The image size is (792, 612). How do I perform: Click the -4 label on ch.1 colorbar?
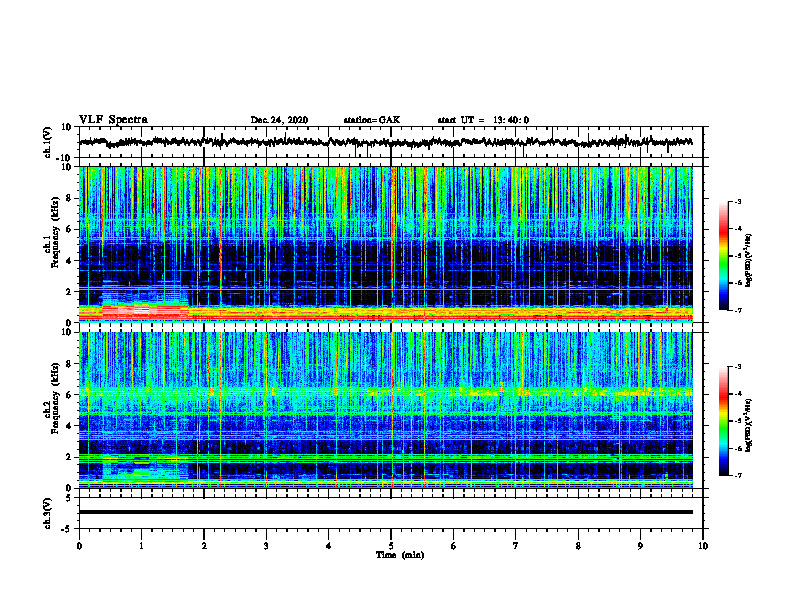[x=737, y=229]
